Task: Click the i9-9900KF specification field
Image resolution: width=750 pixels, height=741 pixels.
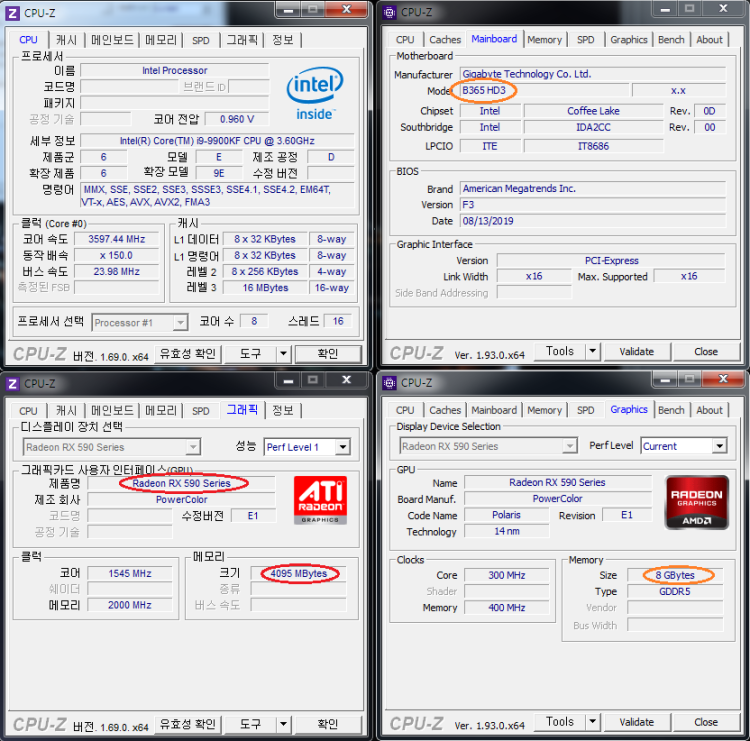Action: [x=217, y=141]
